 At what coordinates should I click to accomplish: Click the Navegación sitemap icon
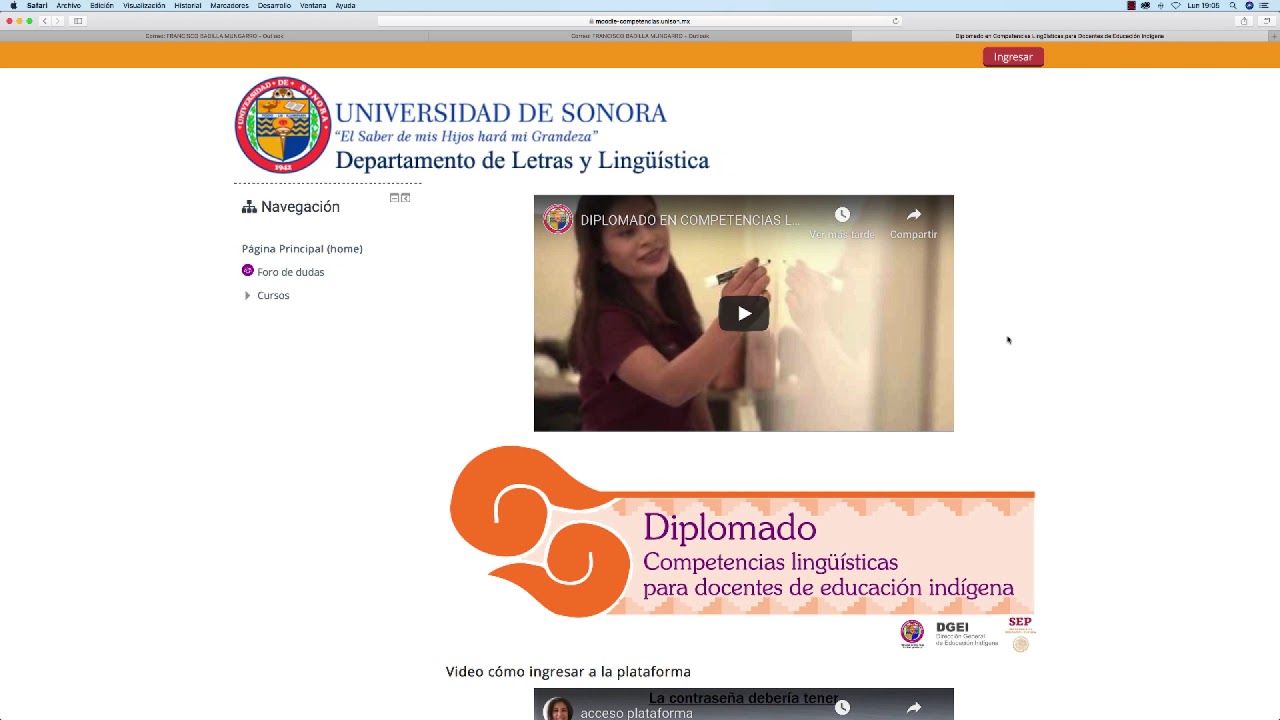tap(249, 207)
